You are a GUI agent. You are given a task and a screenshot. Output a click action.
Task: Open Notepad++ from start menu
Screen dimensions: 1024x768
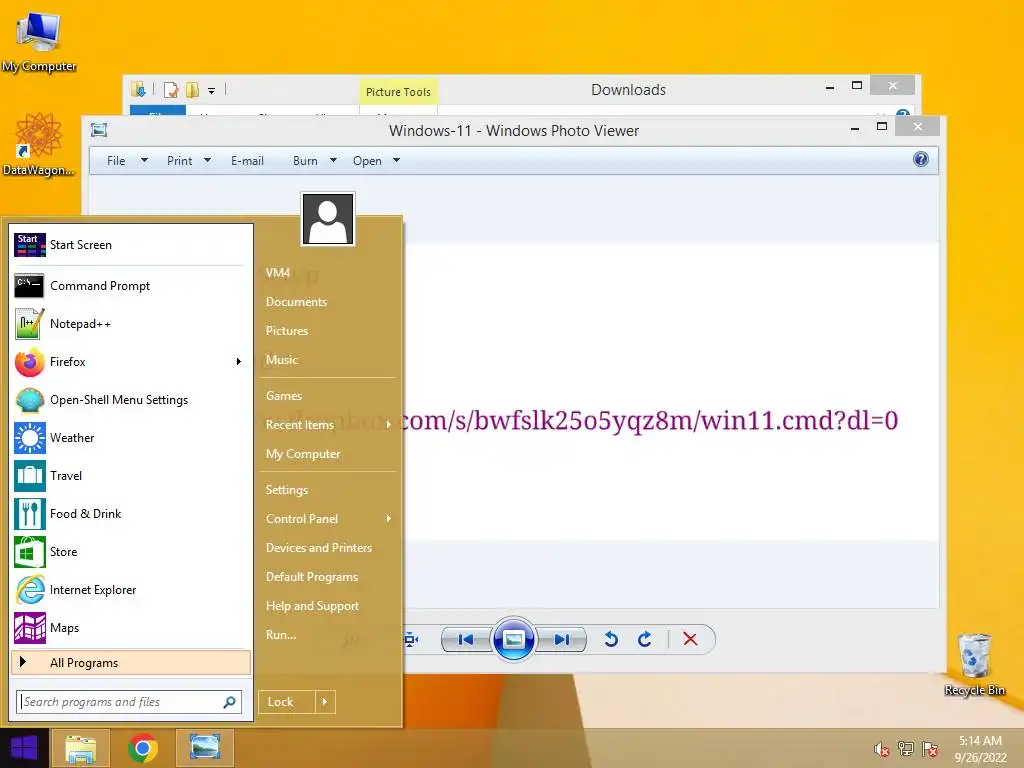tap(131, 324)
